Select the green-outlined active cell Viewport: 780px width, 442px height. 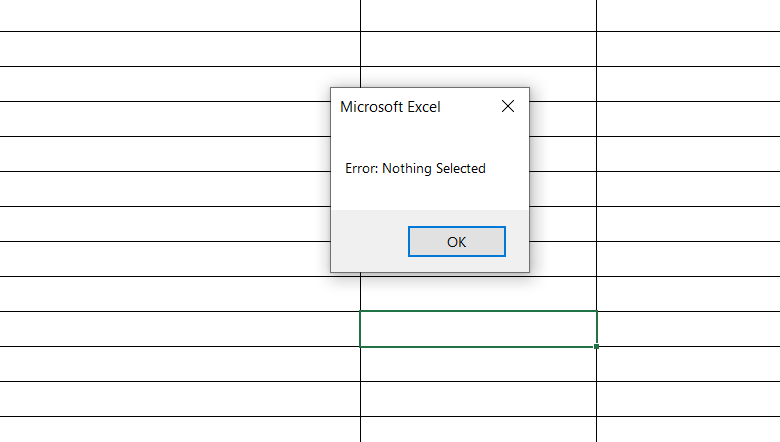coord(478,329)
